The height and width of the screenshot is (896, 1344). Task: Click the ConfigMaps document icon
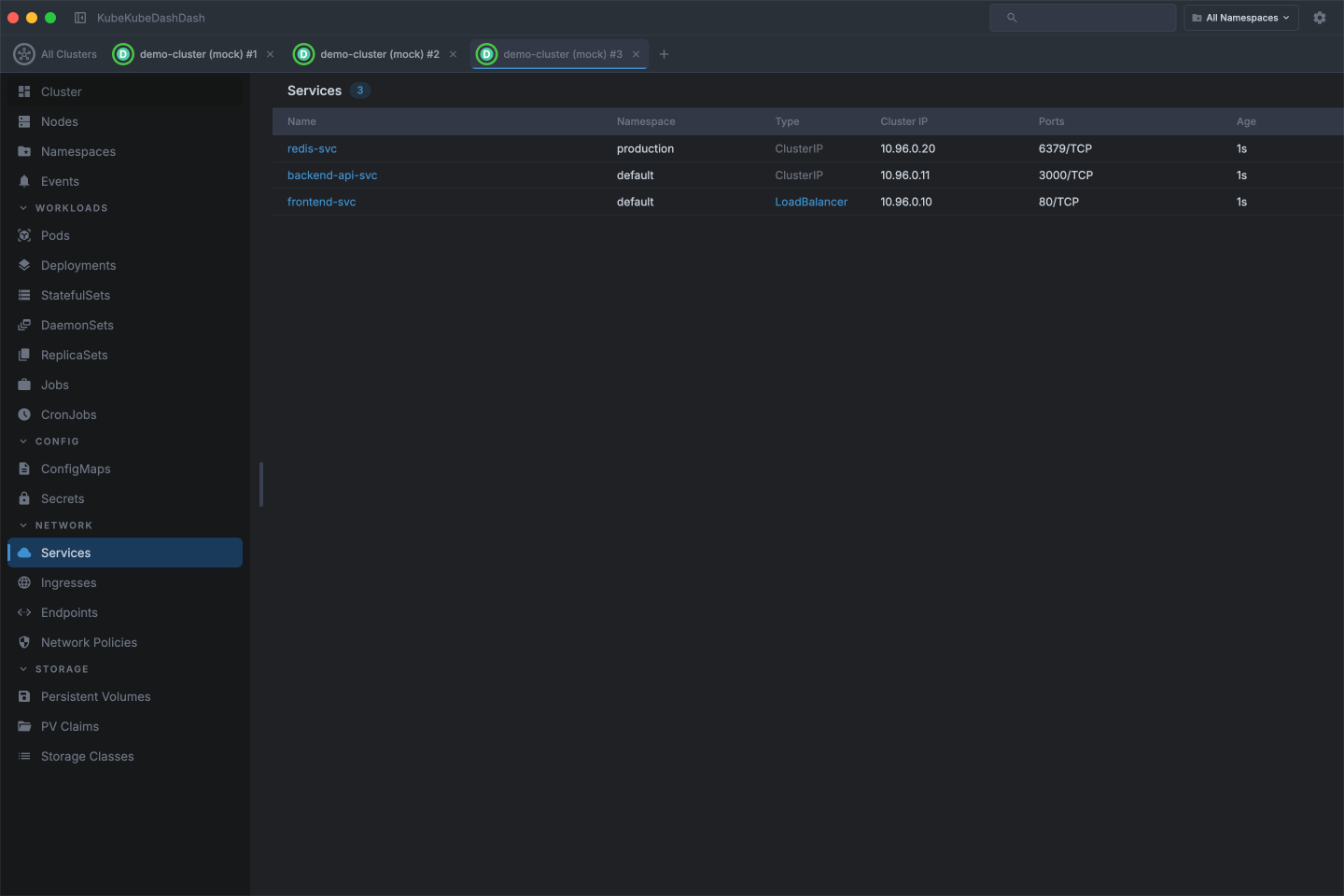pyautogui.click(x=24, y=469)
